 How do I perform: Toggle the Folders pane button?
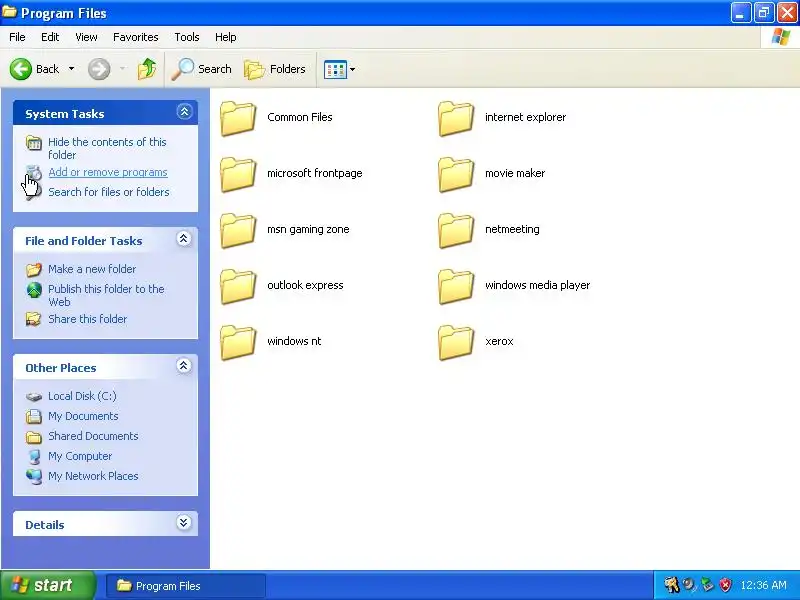275,69
